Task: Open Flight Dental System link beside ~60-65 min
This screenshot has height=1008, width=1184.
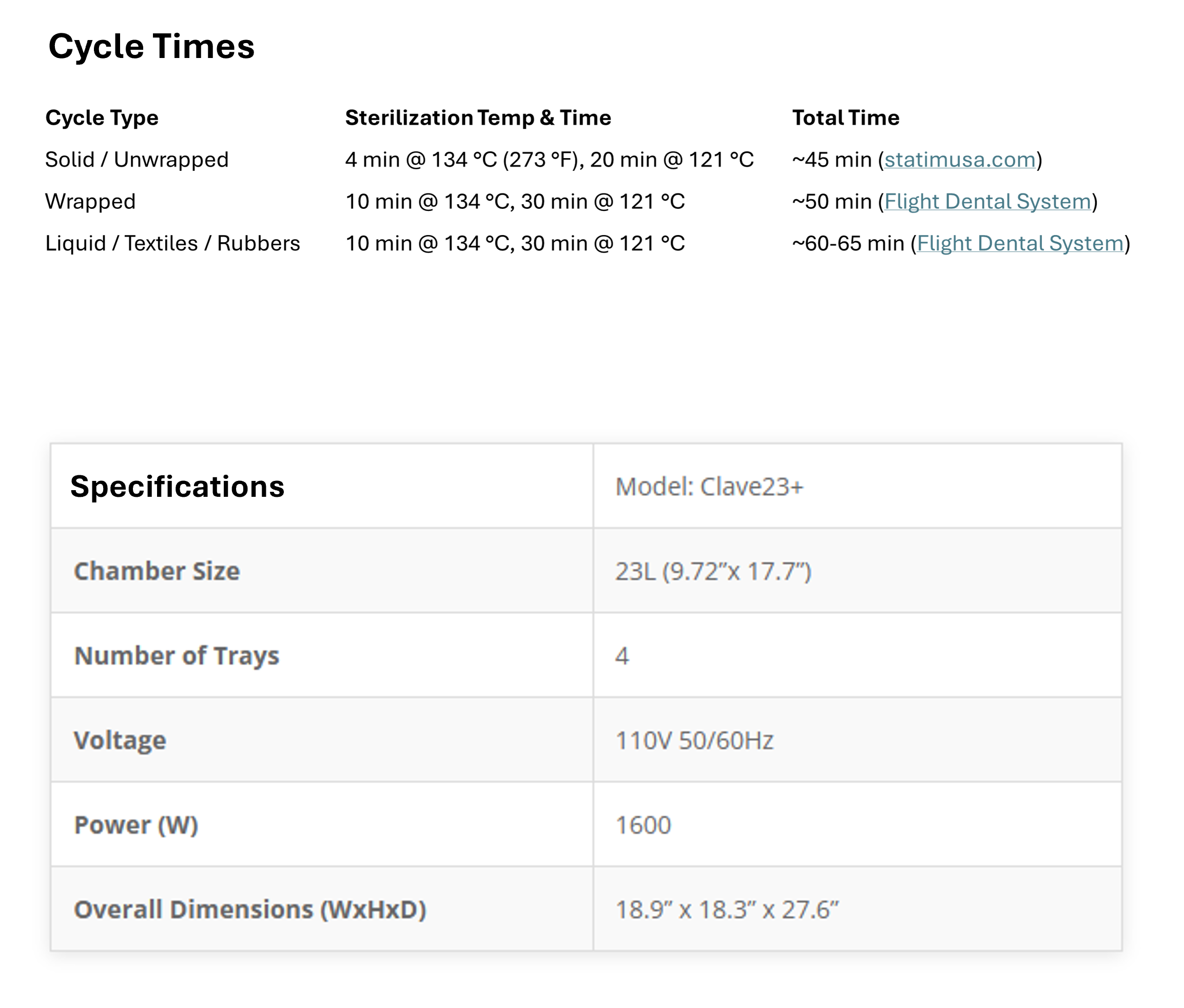Action: (1020, 243)
